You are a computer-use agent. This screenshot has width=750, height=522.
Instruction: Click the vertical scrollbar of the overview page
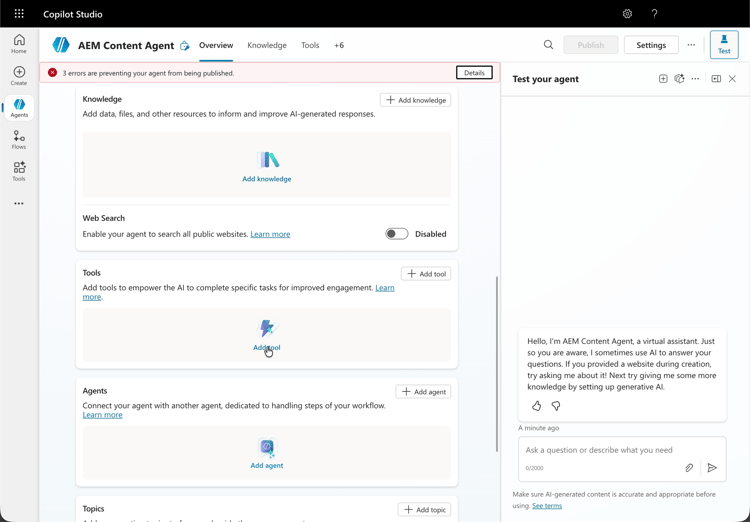[496, 364]
